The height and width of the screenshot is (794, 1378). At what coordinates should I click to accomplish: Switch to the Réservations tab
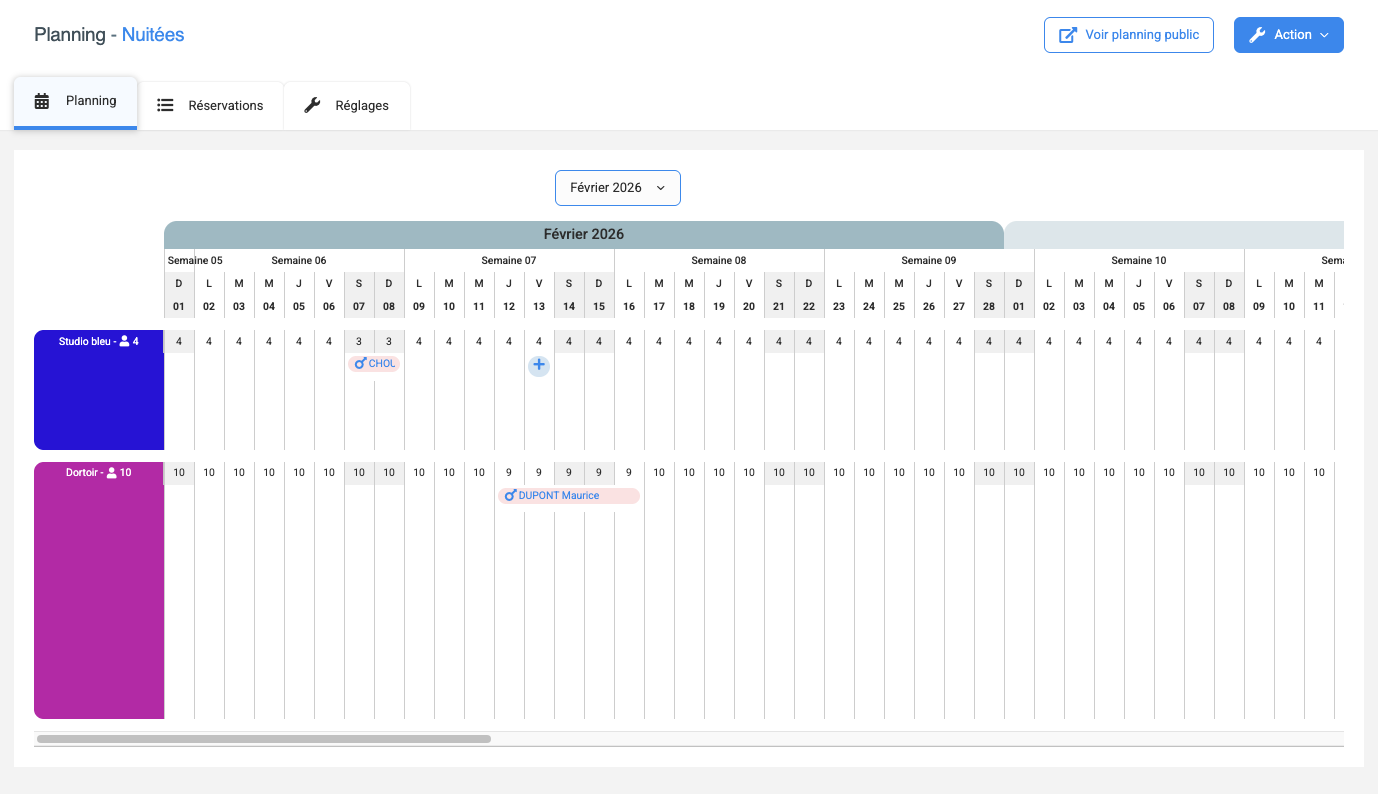[x=211, y=105]
